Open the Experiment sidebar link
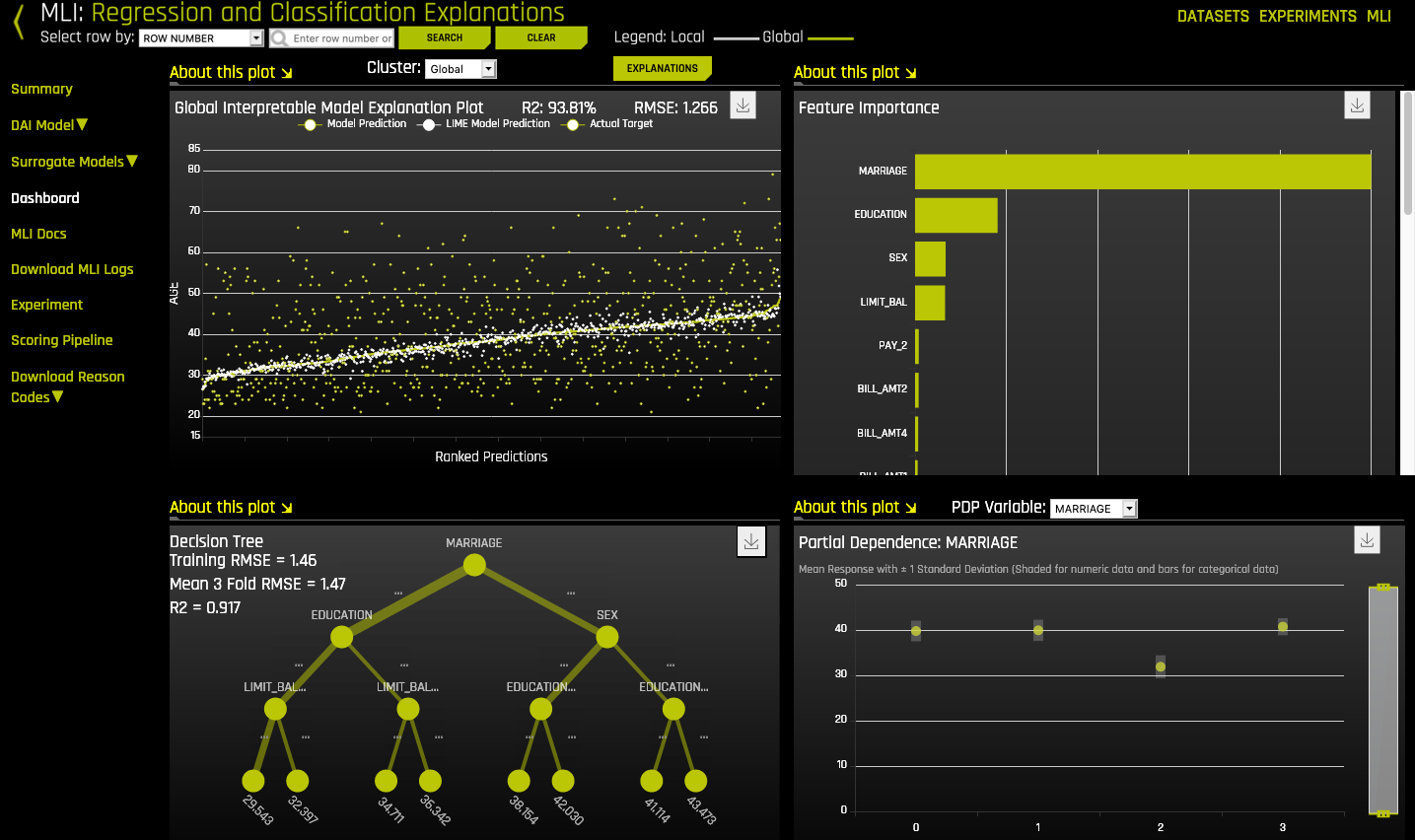Viewport: 1415px width, 840px height. pyautogui.click(x=46, y=305)
